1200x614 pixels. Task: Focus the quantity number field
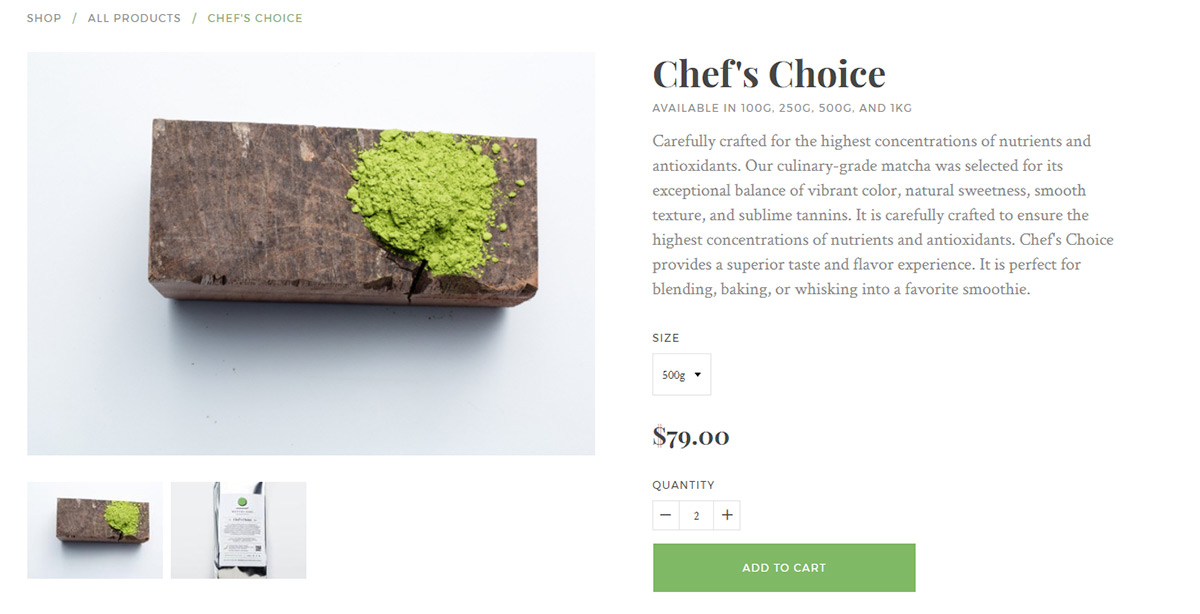[x=696, y=516]
